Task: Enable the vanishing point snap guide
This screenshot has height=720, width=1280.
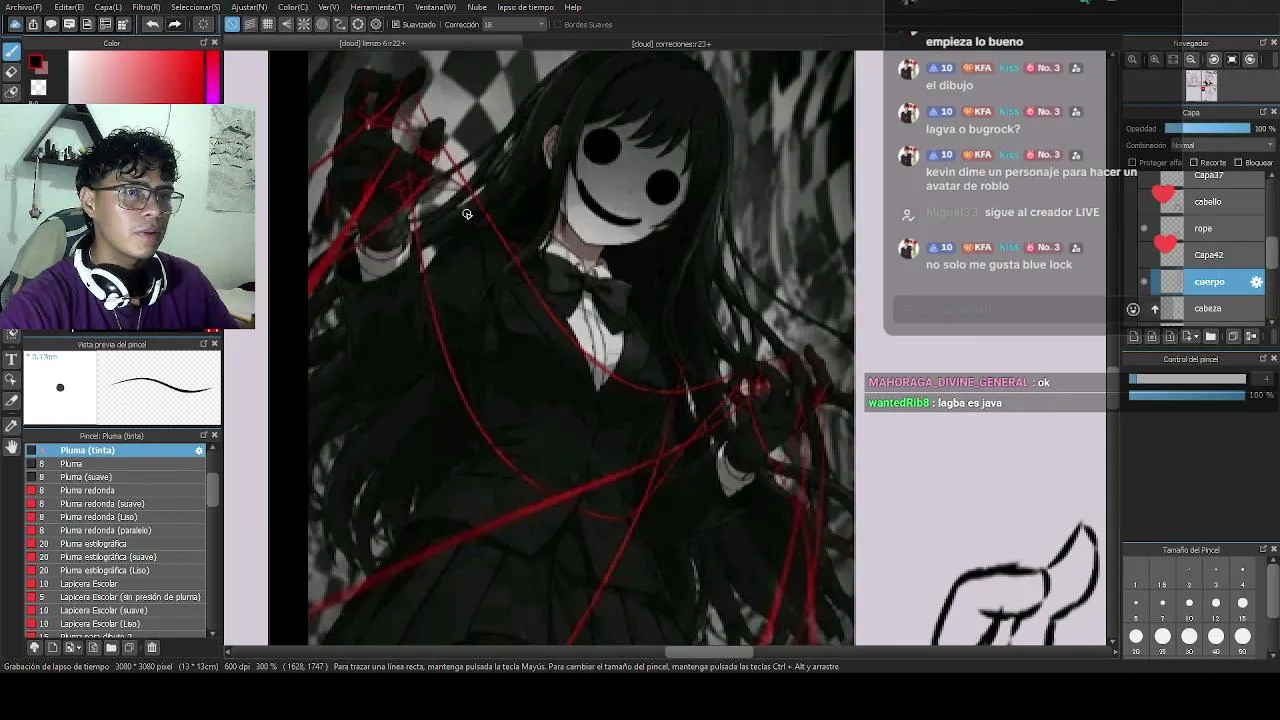Action: click(286, 24)
